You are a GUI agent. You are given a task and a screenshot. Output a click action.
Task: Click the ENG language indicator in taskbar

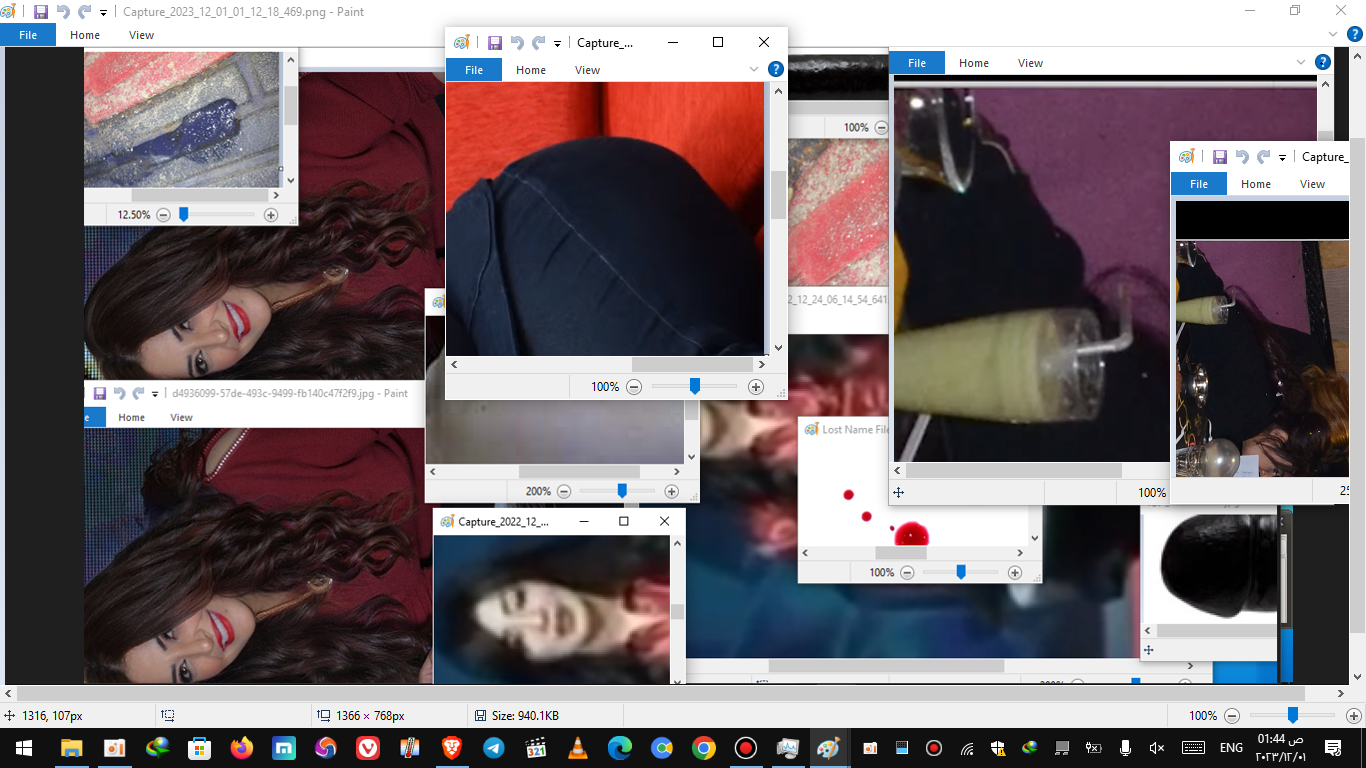1231,748
